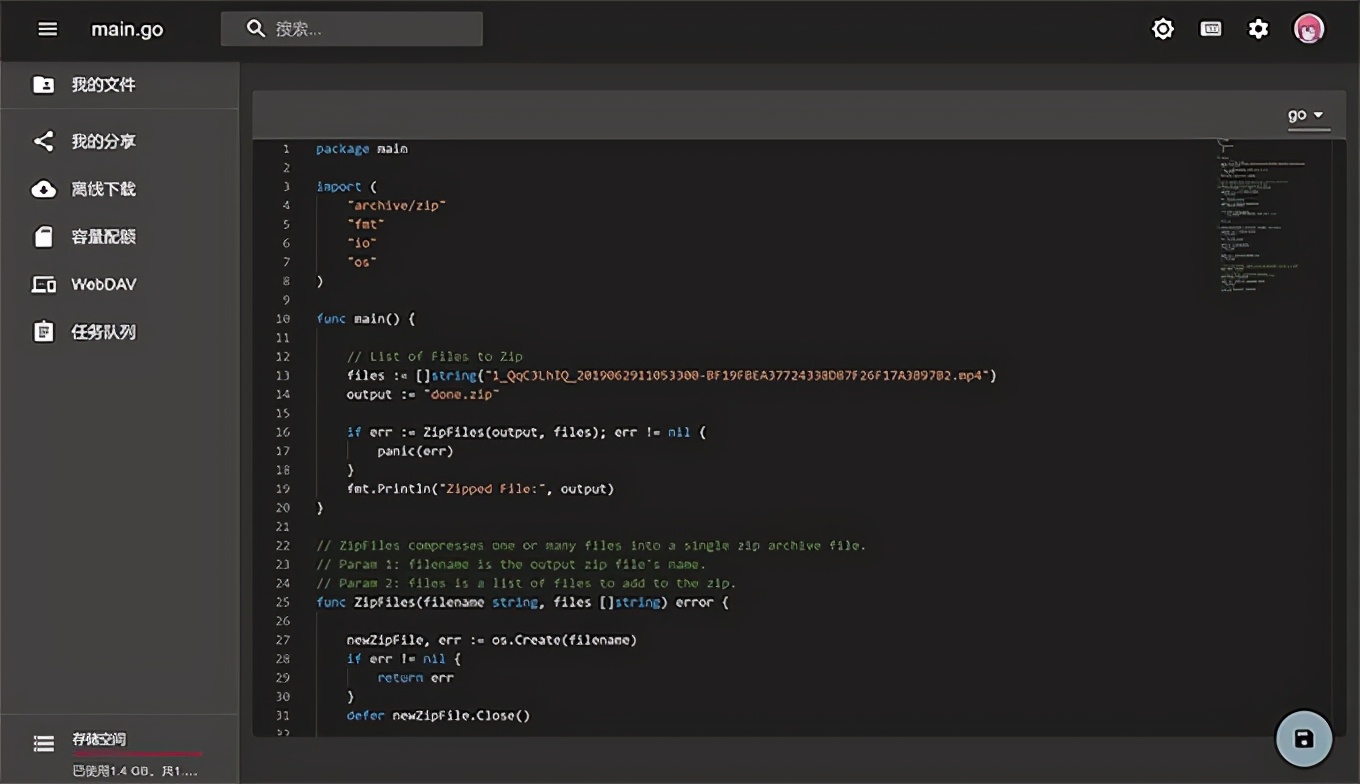This screenshot has width=1360, height=784.
Task: Click the clipboard icon for 任务队列
Action: (43, 332)
